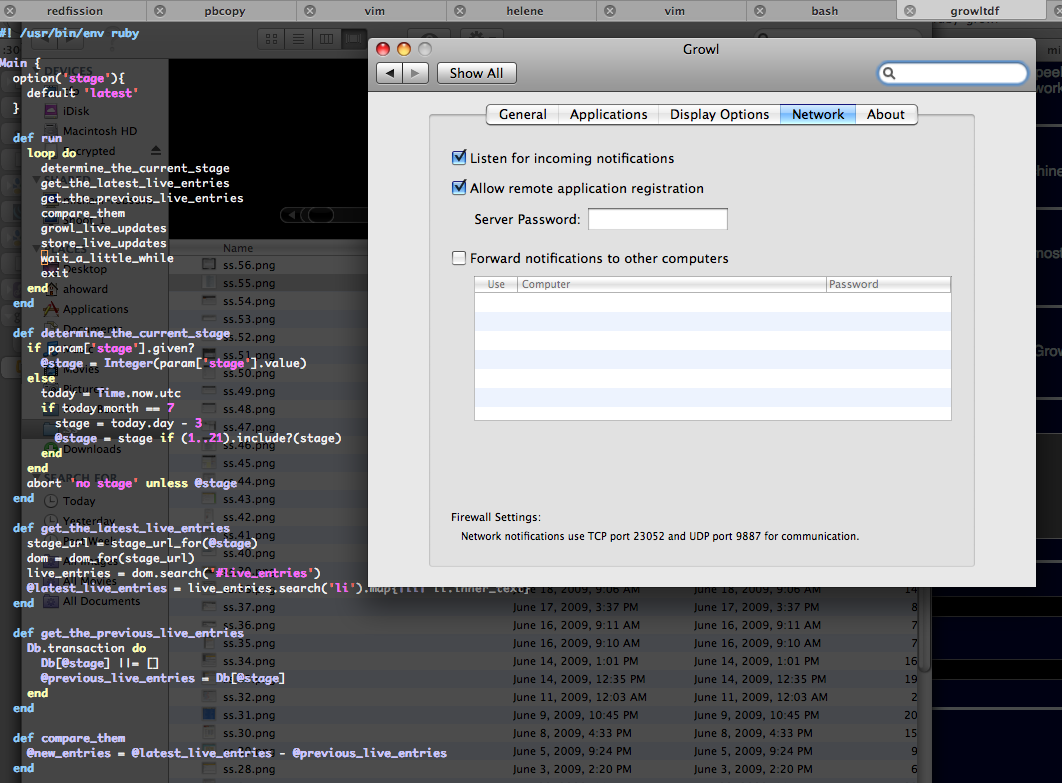
Task: Close the helene terminal tab
Action: [460, 11]
